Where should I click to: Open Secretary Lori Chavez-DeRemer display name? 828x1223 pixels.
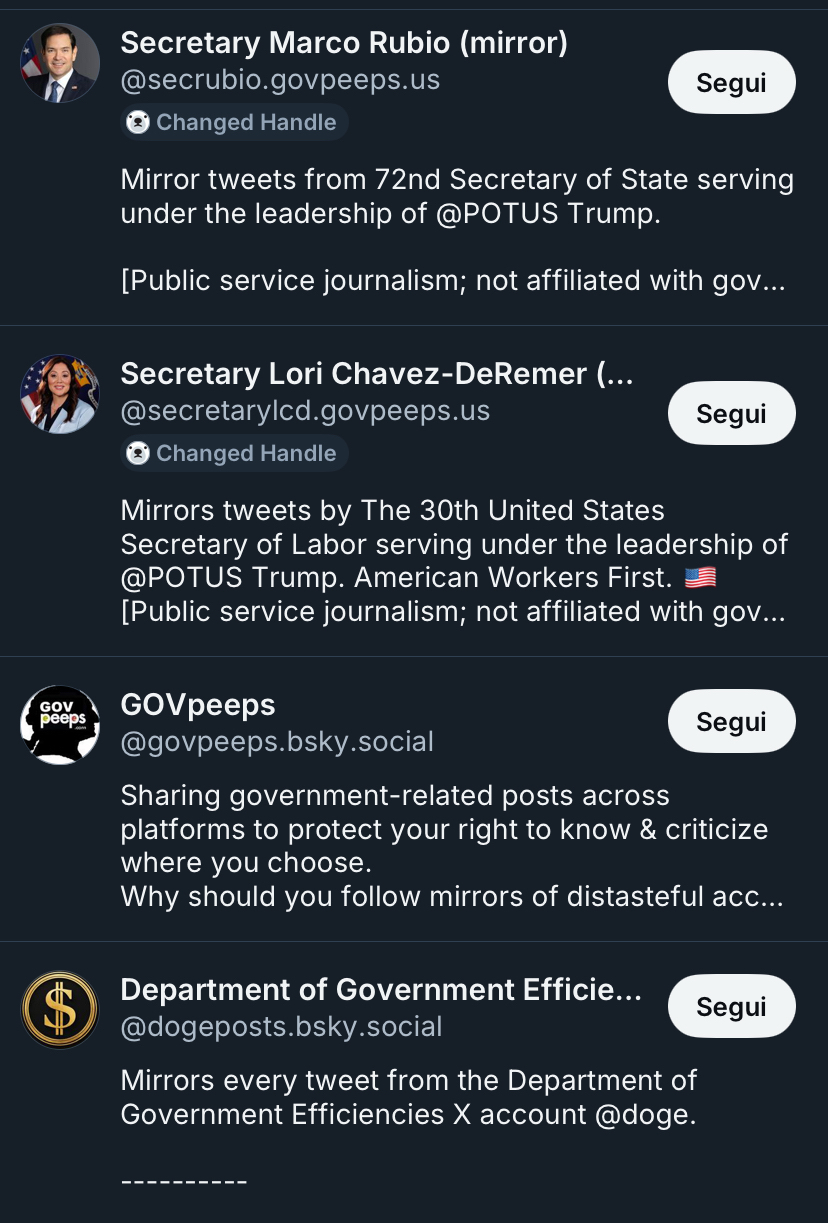(x=377, y=374)
